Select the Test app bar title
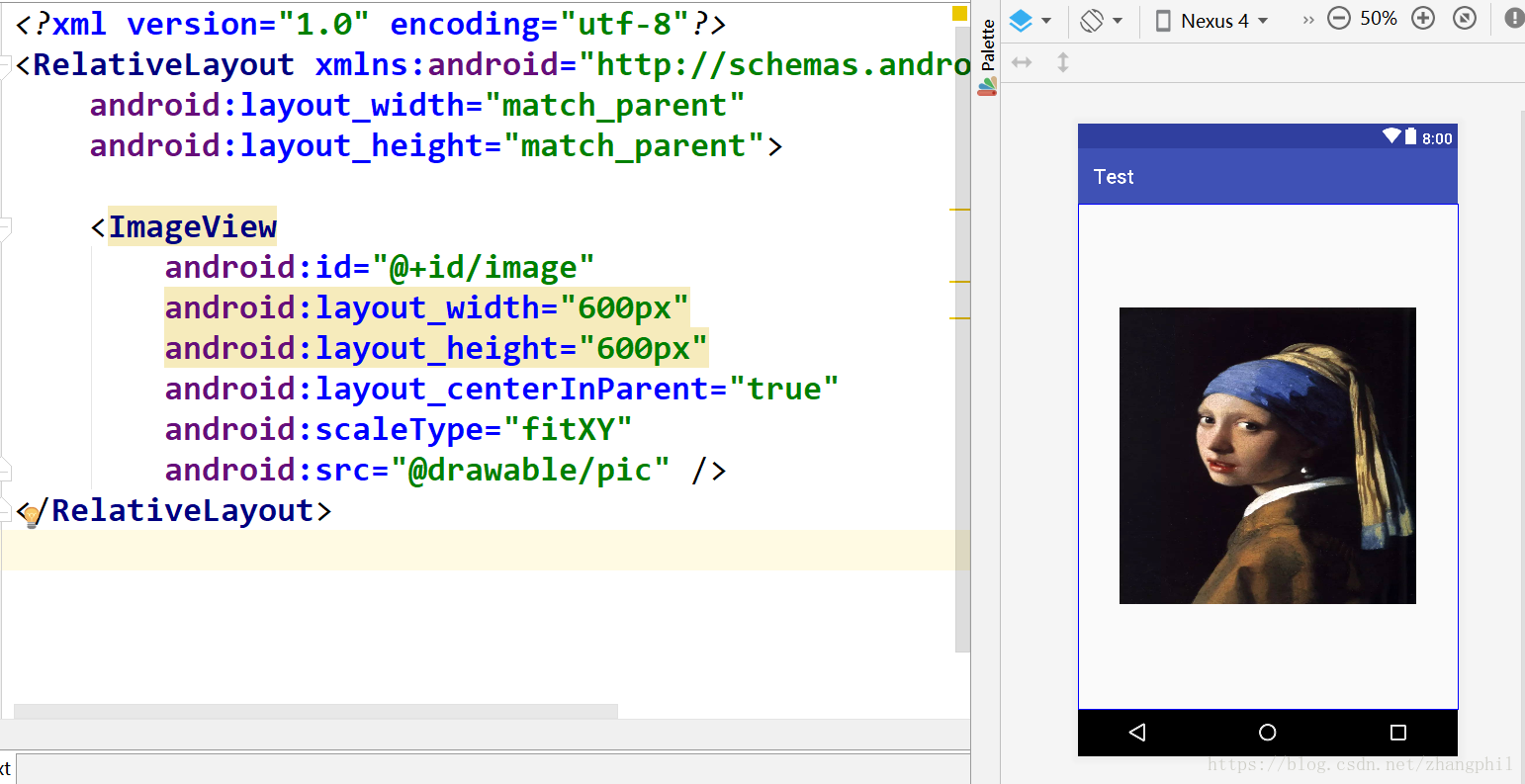This screenshot has height=784, width=1525. [x=1114, y=177]
